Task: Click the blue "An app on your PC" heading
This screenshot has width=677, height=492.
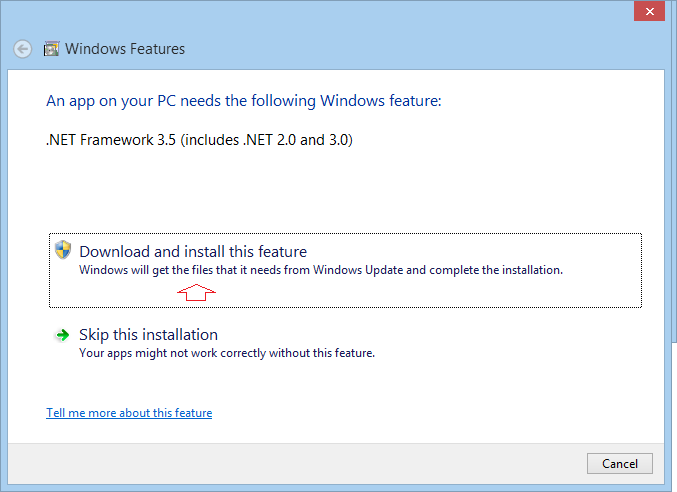Action: coord(243,101)
